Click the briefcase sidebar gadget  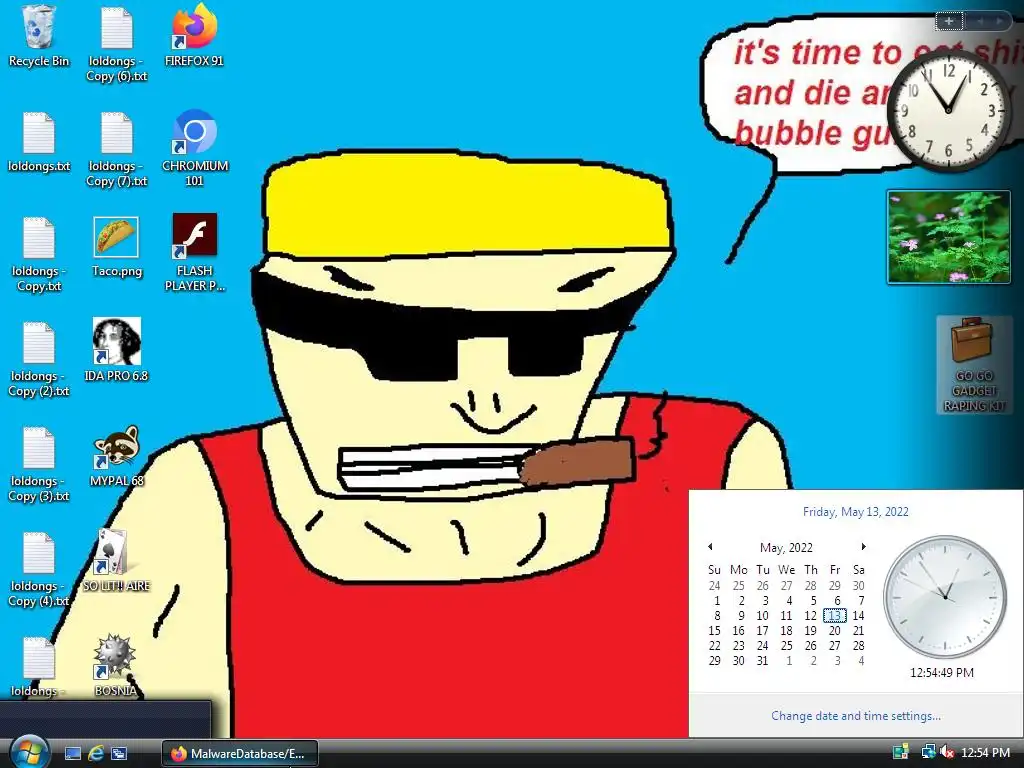[x=974, y=364]
